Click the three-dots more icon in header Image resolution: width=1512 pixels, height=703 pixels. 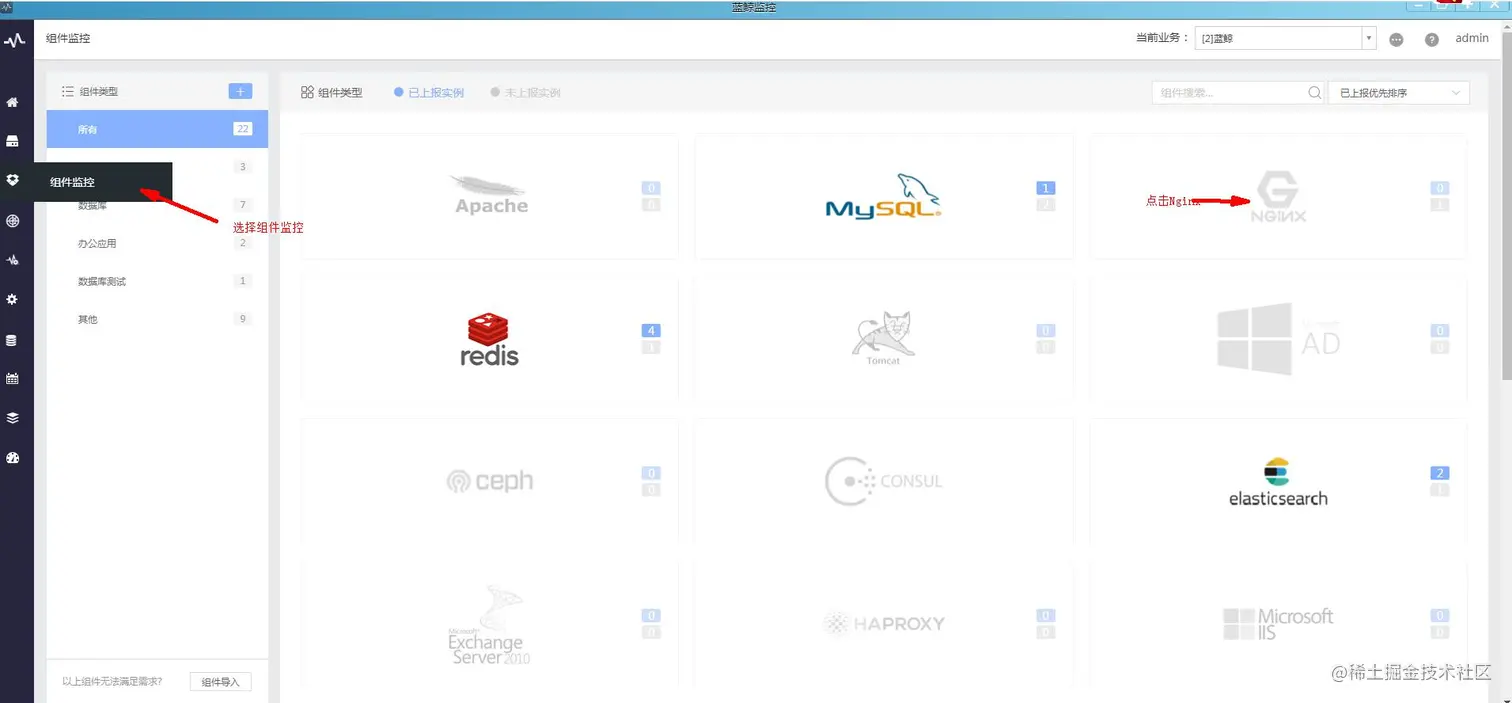tap(1397, 40)
